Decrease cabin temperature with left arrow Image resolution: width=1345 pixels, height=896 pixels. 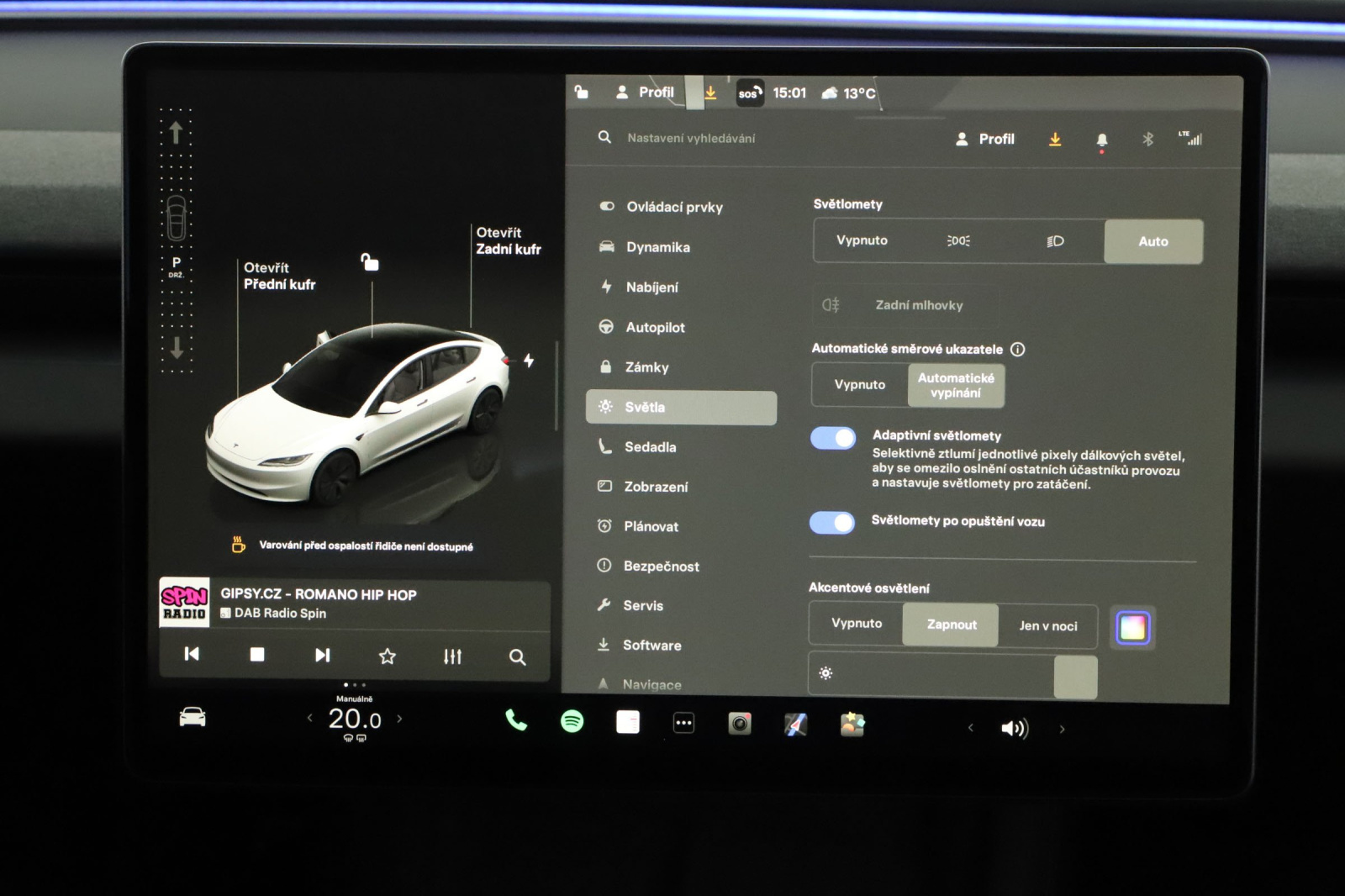pyautogui.click(x=310, y=718)
